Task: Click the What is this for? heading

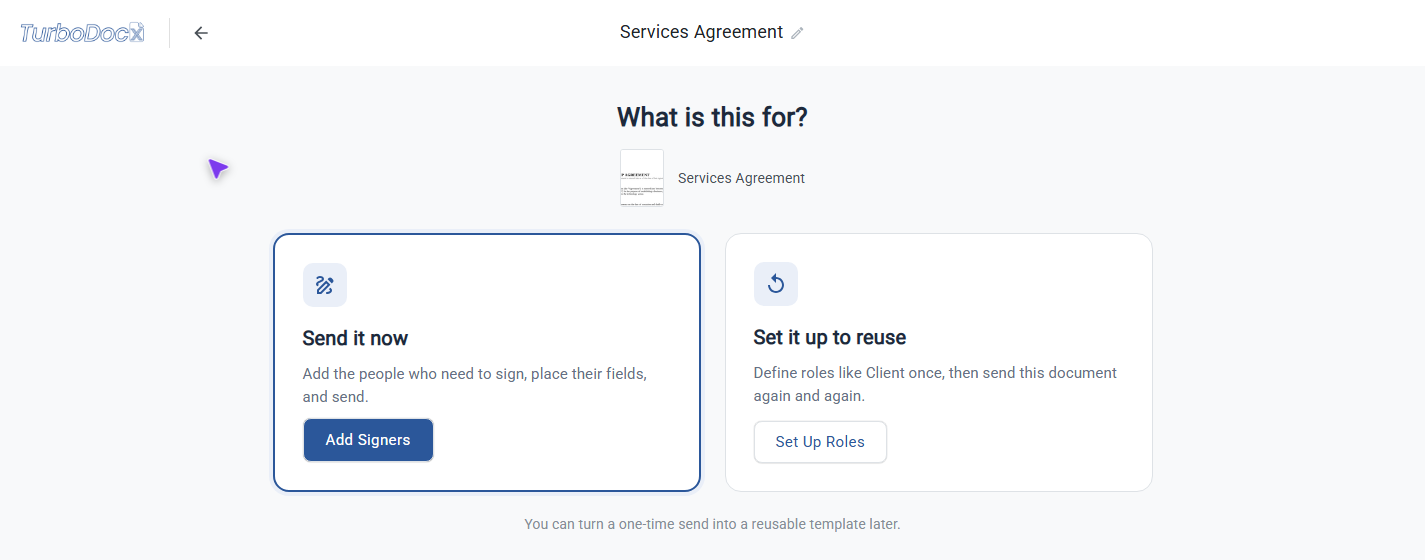Action: pyautogui.click(x=712, y=117)
